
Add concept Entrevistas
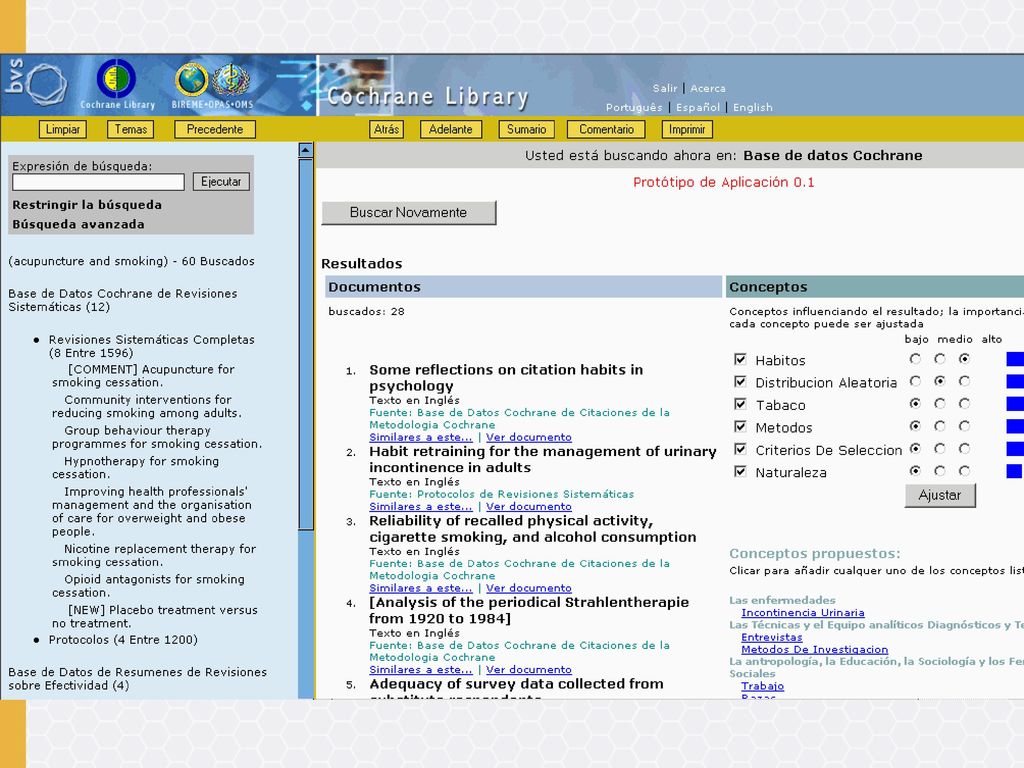(772, 637)
